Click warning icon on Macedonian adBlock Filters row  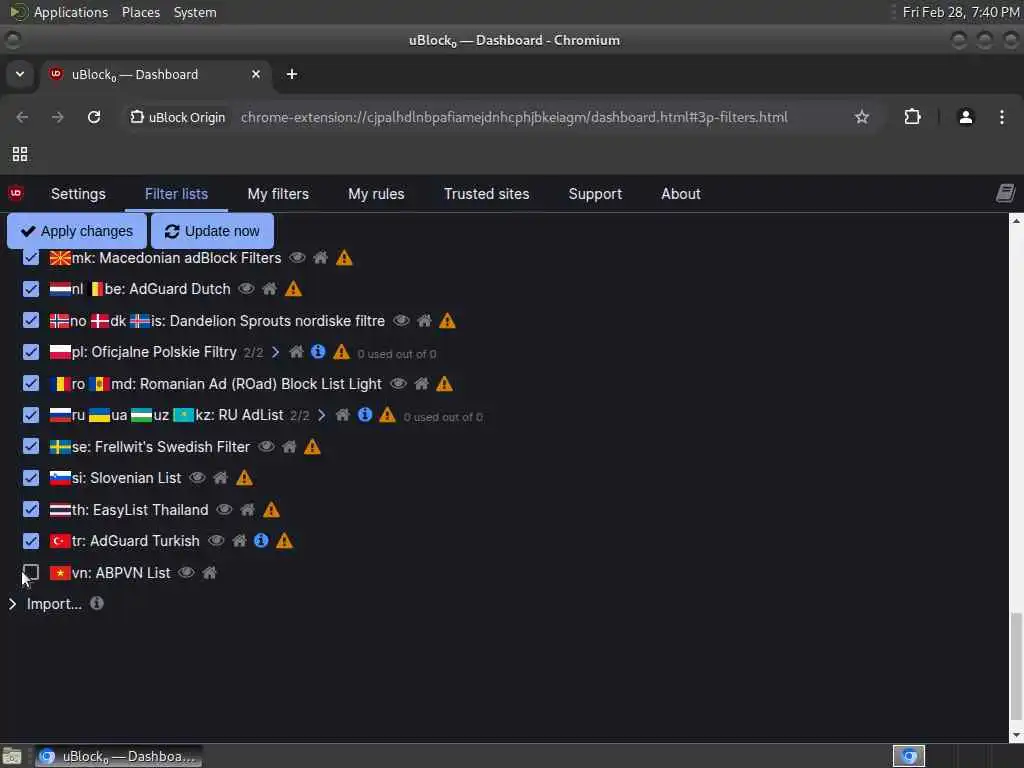[x=344, y=258]
